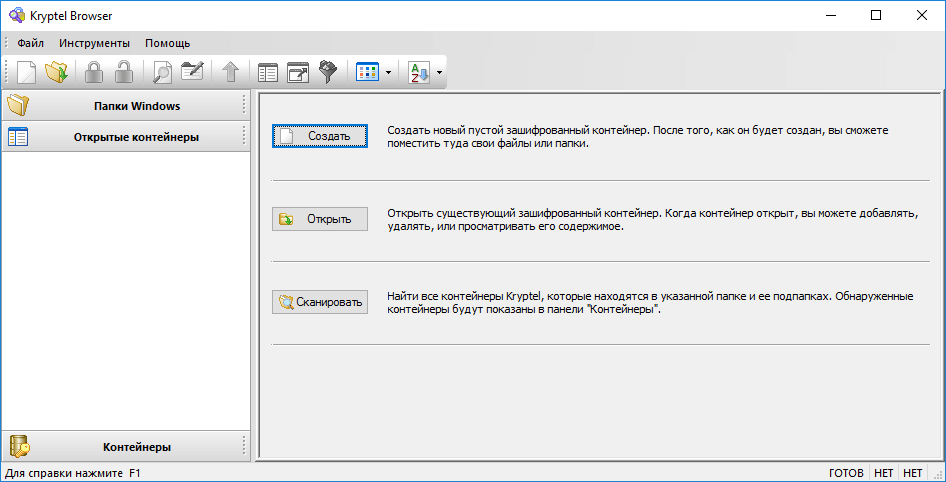Open the Помощь menu
The height and width of the screenshot is (482, 946).
[x=168, y=43]
